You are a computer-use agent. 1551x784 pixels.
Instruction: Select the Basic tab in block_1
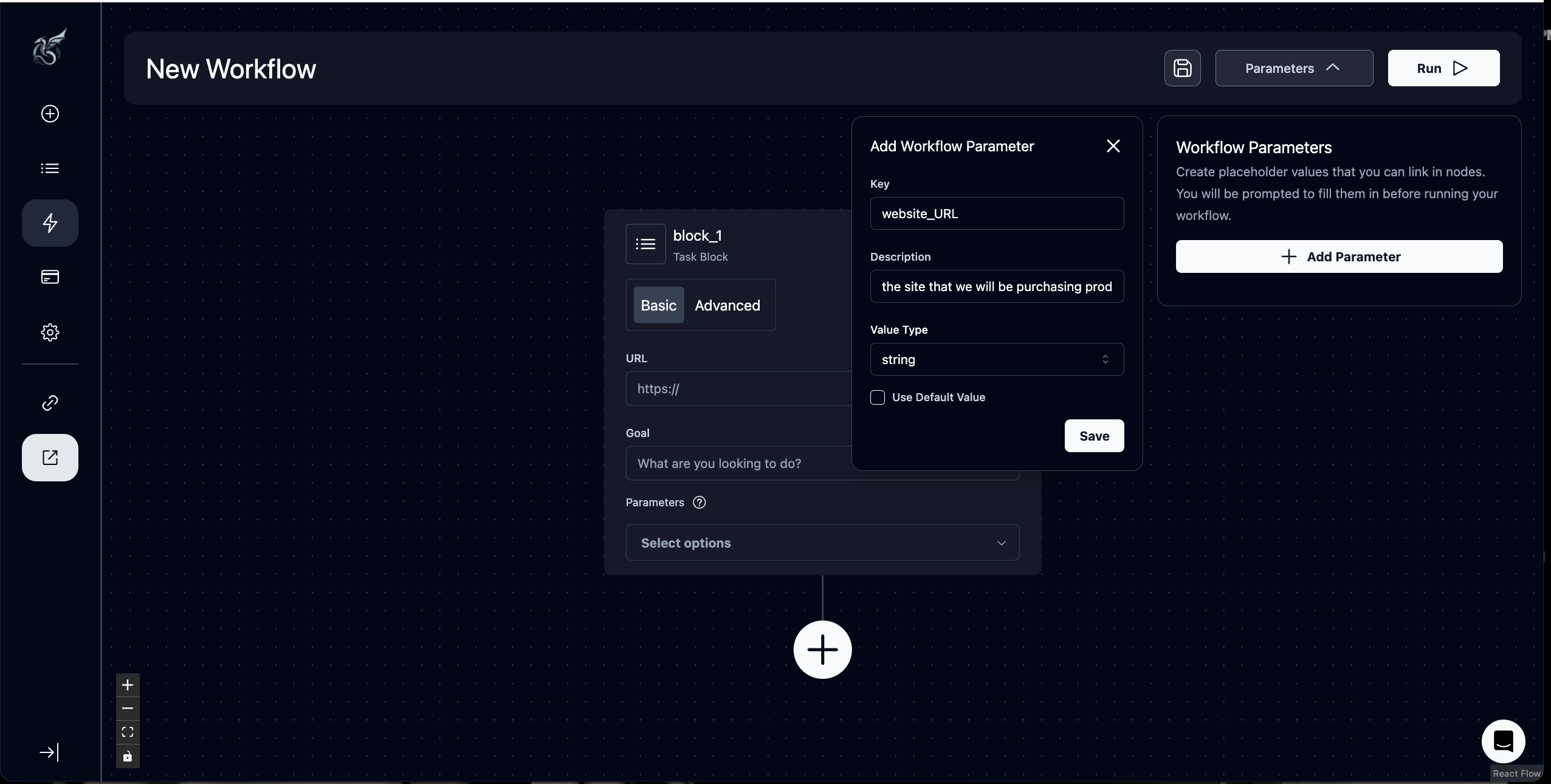[x=658, y=305]
